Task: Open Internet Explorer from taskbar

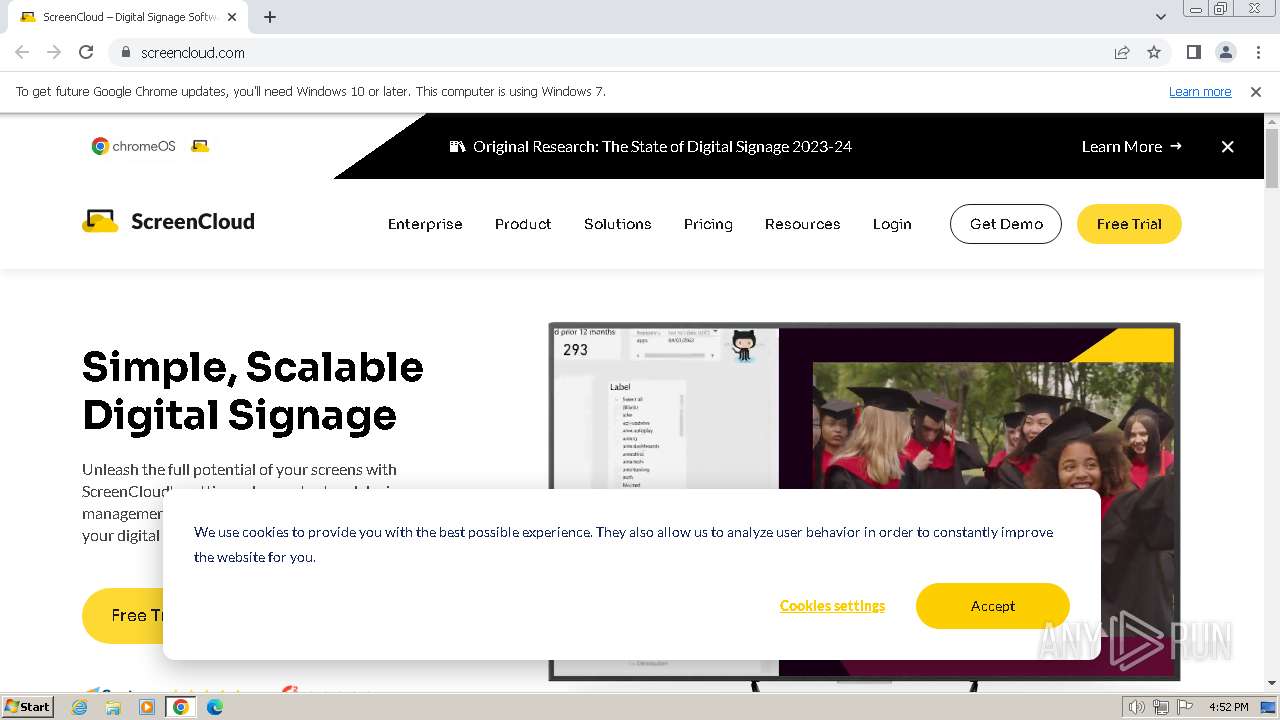Action: 80,707
